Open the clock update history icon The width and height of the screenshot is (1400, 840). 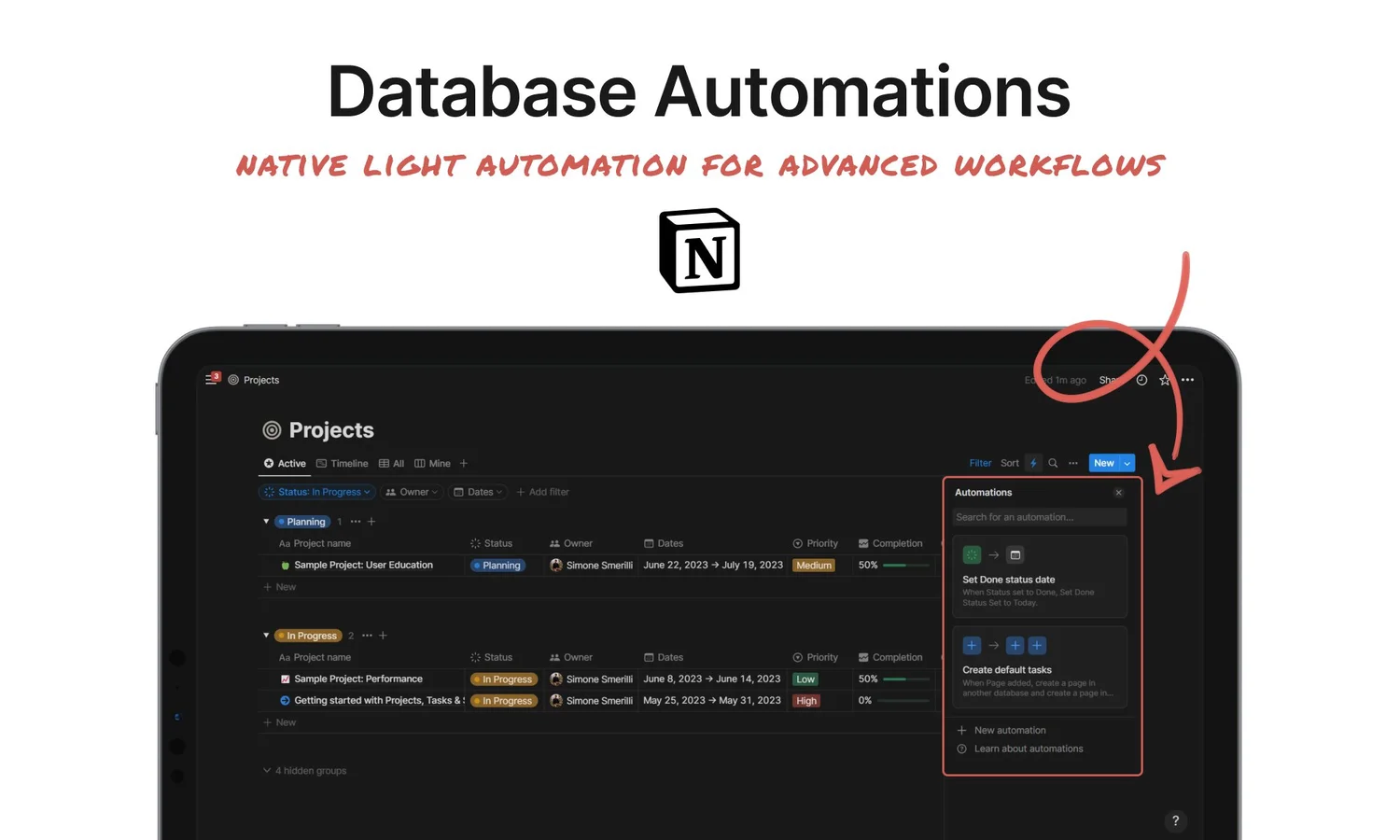point(1141,380)
